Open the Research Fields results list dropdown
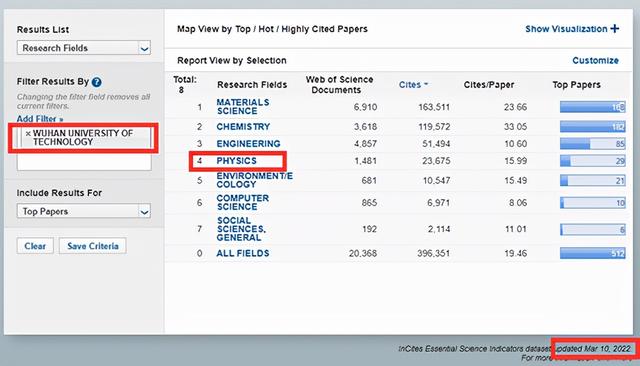 pos(84,48)
